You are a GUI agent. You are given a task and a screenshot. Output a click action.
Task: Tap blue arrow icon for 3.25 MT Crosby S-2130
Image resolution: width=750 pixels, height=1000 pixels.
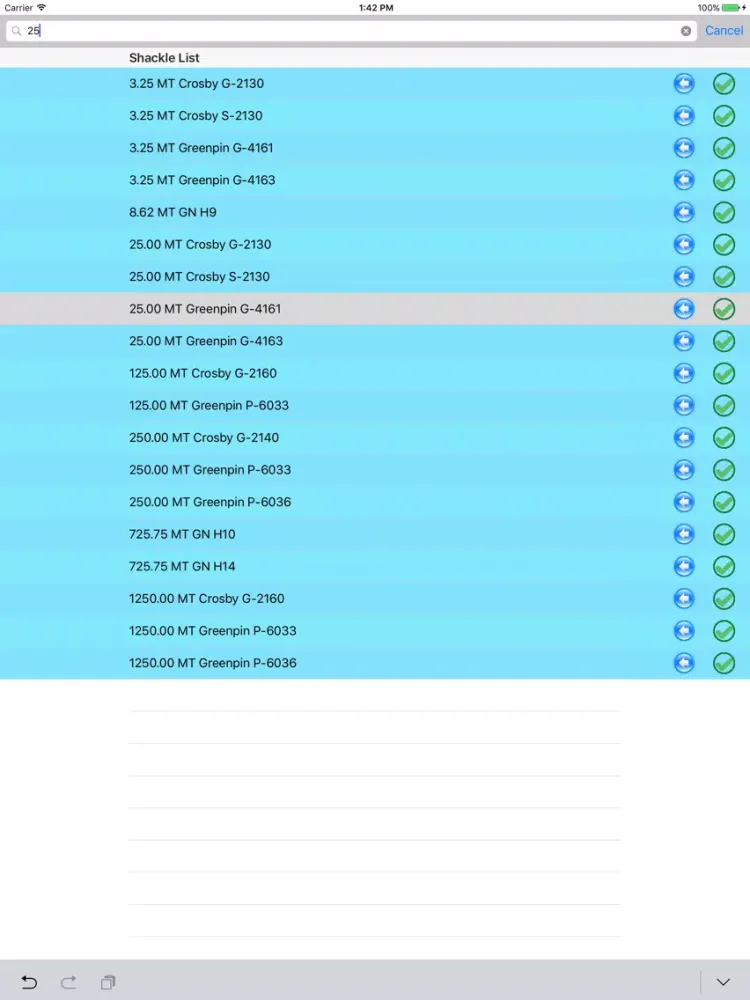[684, 115]
